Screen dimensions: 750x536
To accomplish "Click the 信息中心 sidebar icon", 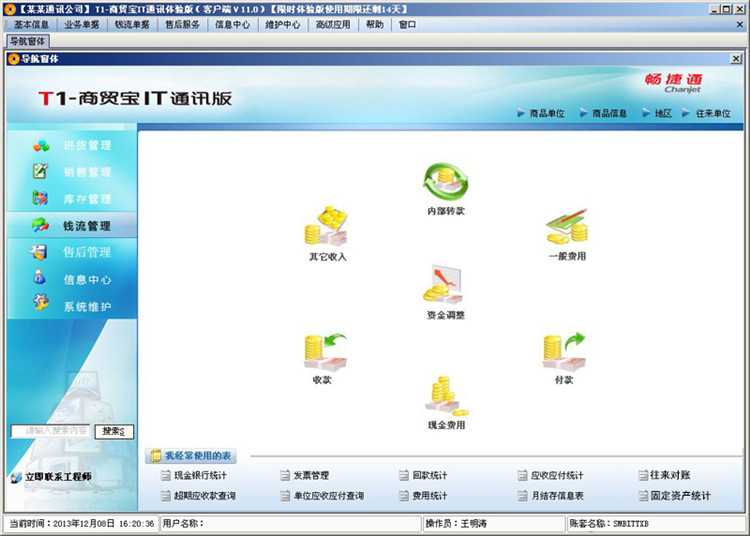I will pos(40,278).
